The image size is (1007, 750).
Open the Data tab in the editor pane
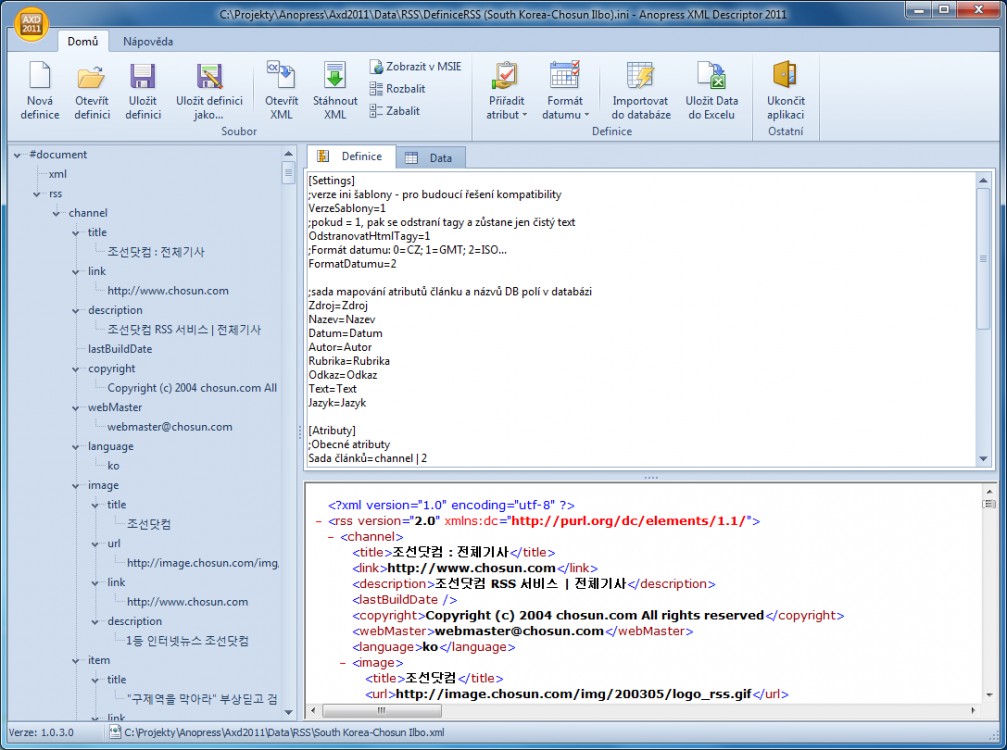(432, 157)
